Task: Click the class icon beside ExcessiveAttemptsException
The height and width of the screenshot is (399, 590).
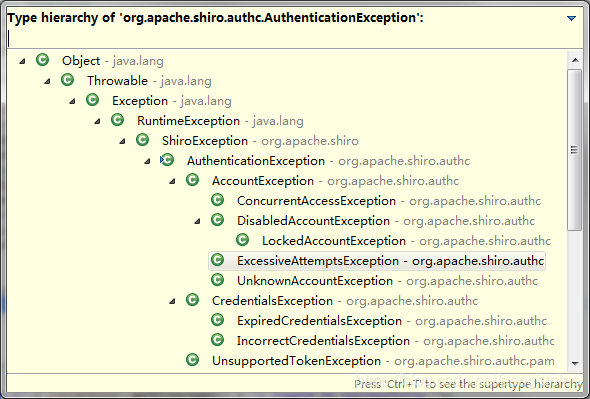Action: (x=217, y=259)
